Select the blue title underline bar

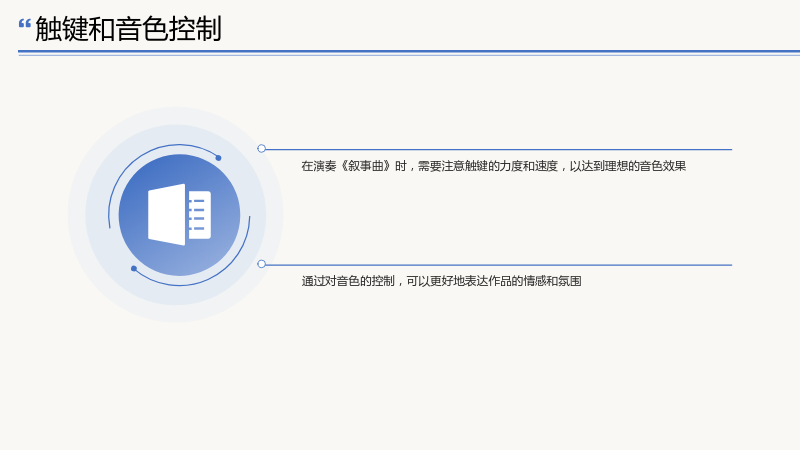point(409,53)
